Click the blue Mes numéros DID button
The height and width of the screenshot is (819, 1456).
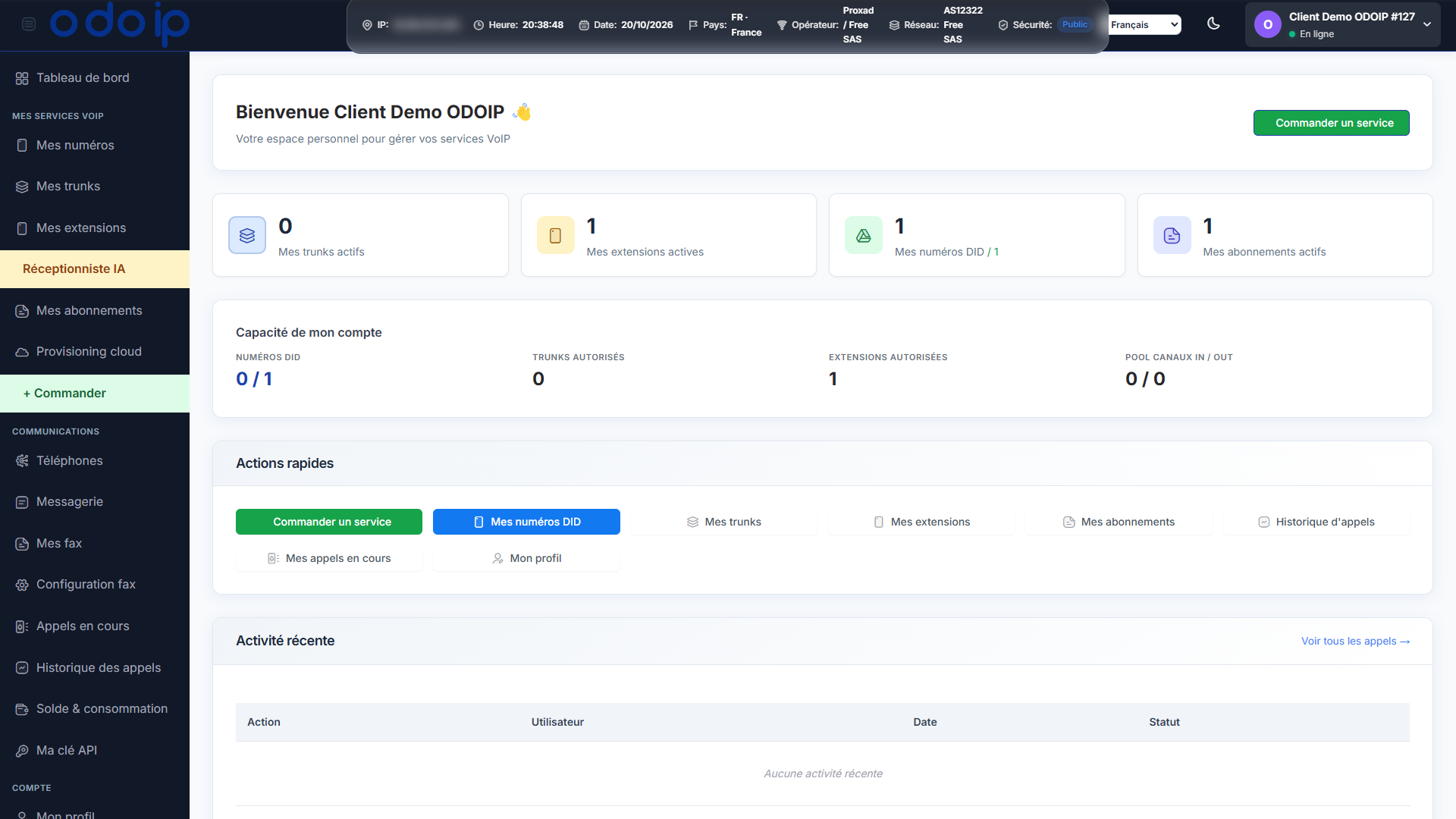(526, 522)
